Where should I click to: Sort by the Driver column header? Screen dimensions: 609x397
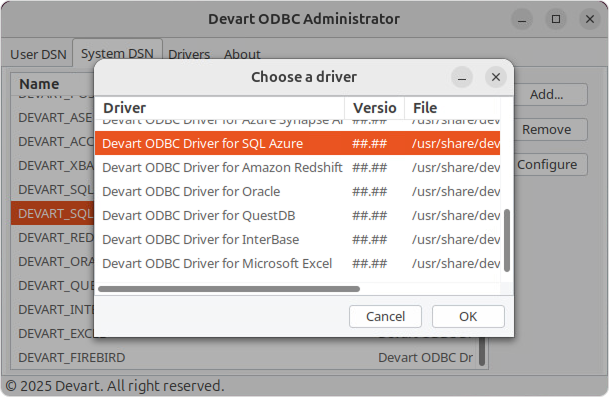click(x=220, y=108)
